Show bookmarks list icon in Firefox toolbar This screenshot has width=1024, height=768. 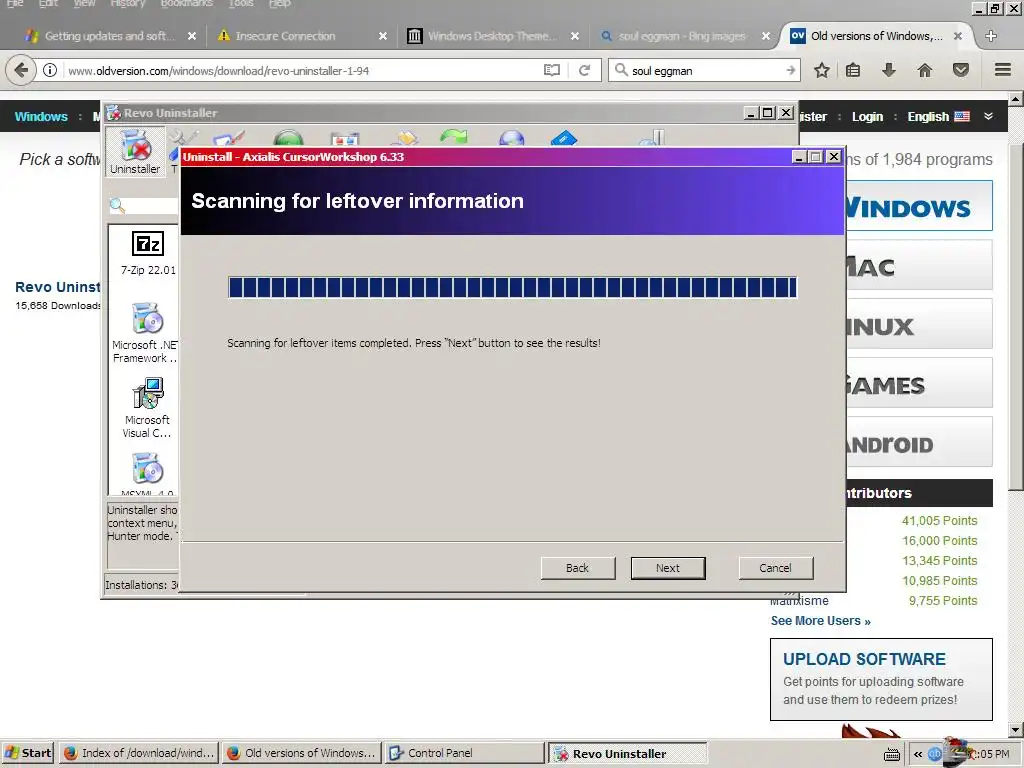[853, 71]
